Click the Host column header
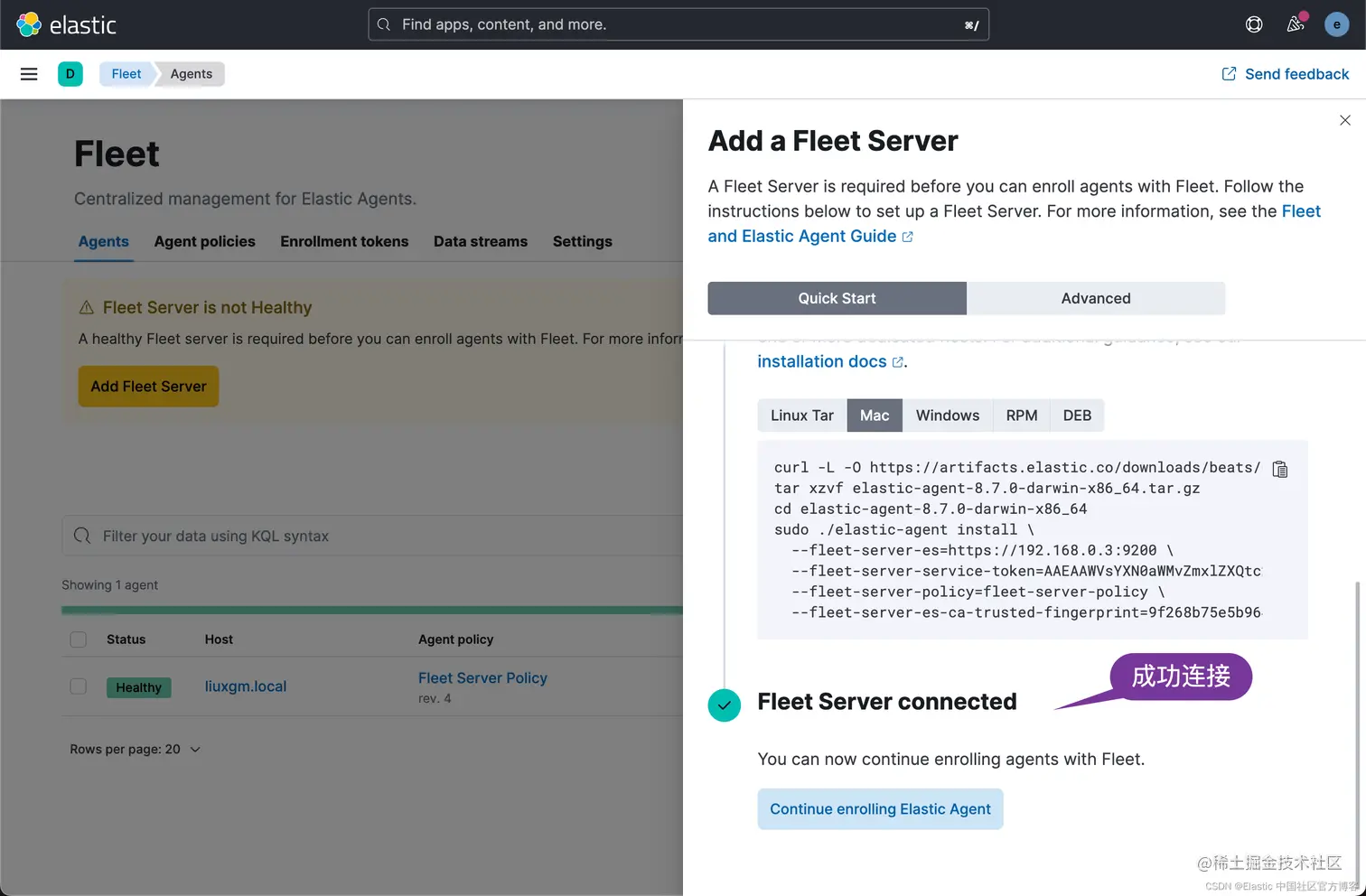 coord(219,639)
